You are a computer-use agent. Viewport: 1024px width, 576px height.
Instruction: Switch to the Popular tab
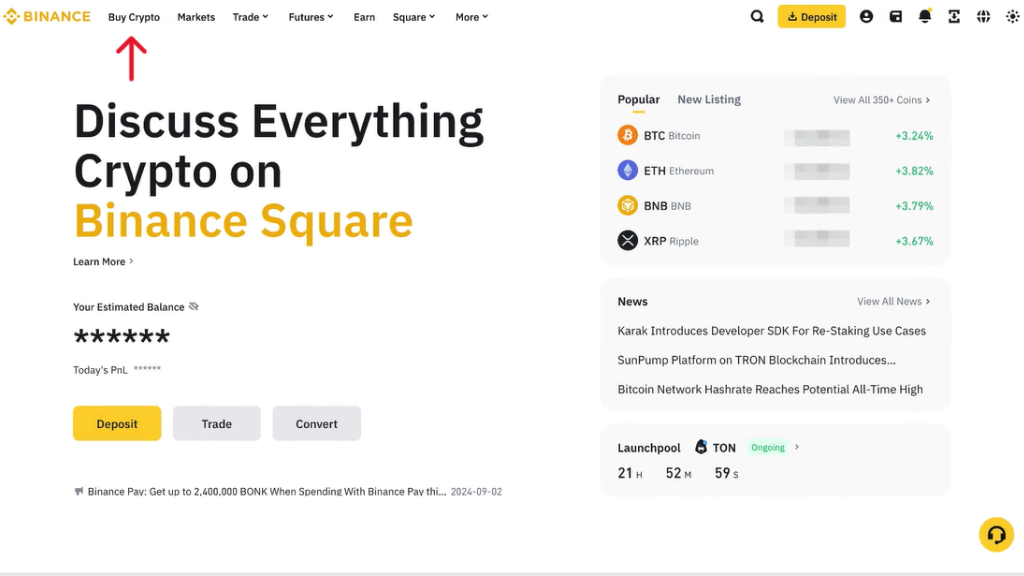point(639,99)
